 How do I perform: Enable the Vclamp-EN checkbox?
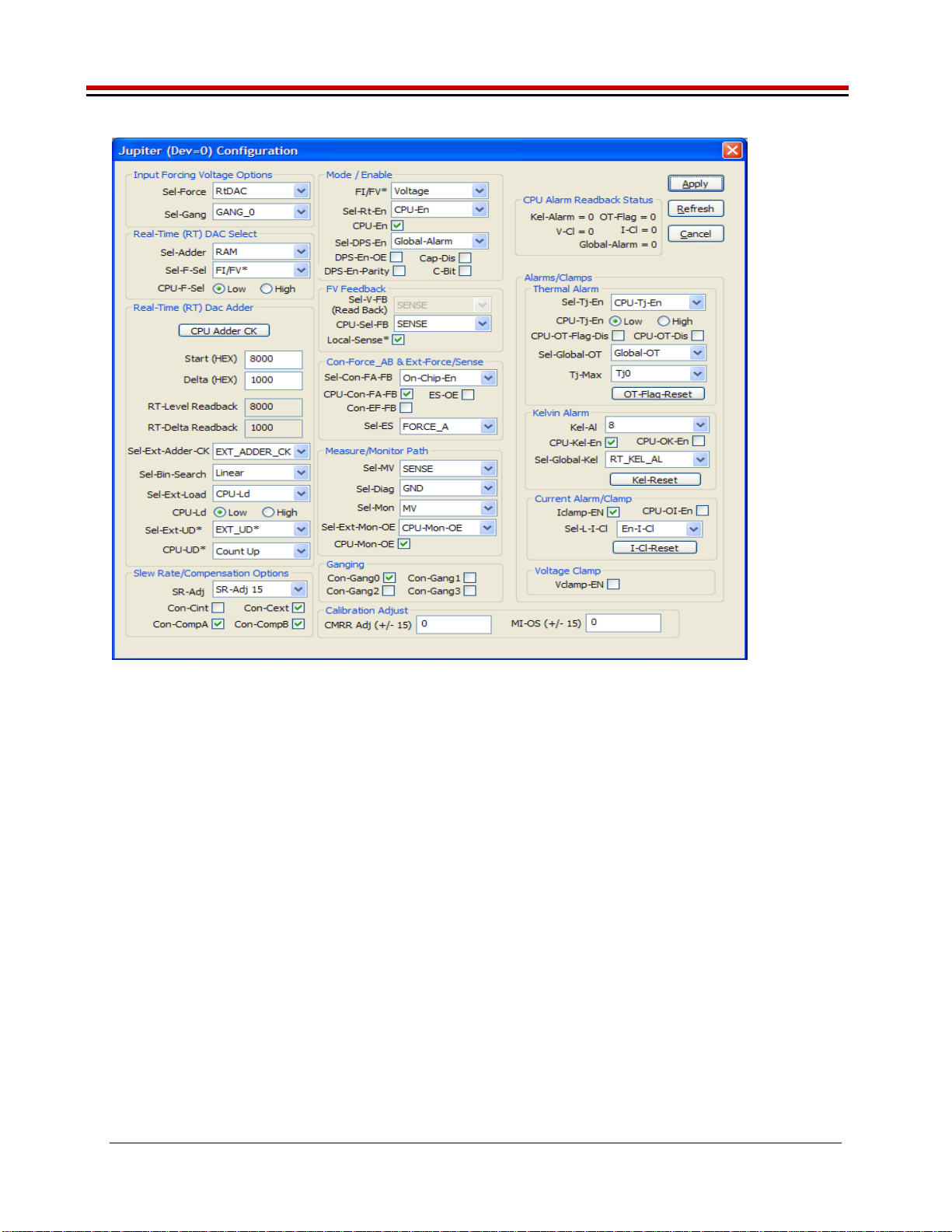(x=613, y=584)
